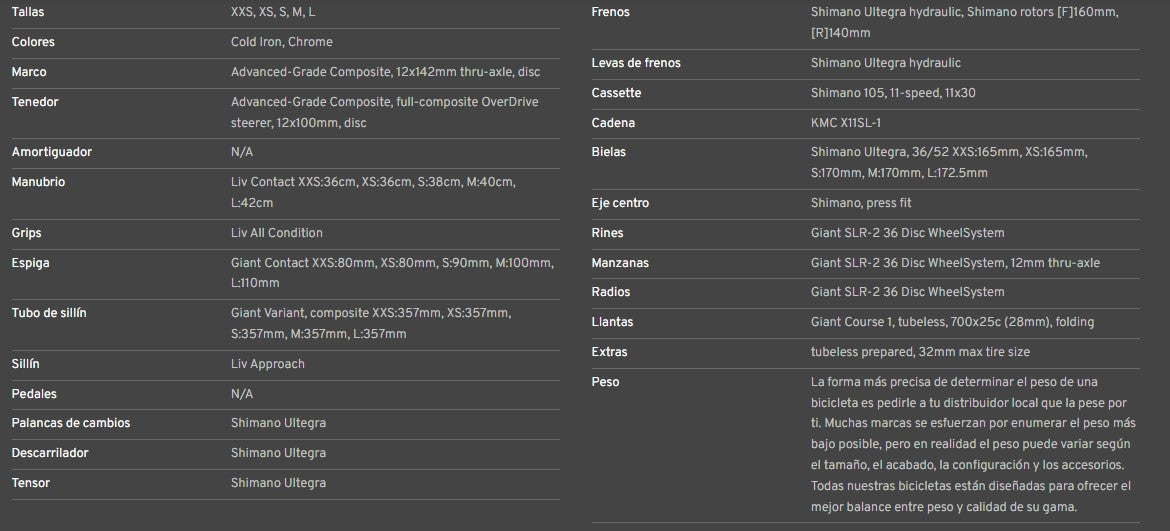
Task: Click the Tallas row label
Action: 28,12
